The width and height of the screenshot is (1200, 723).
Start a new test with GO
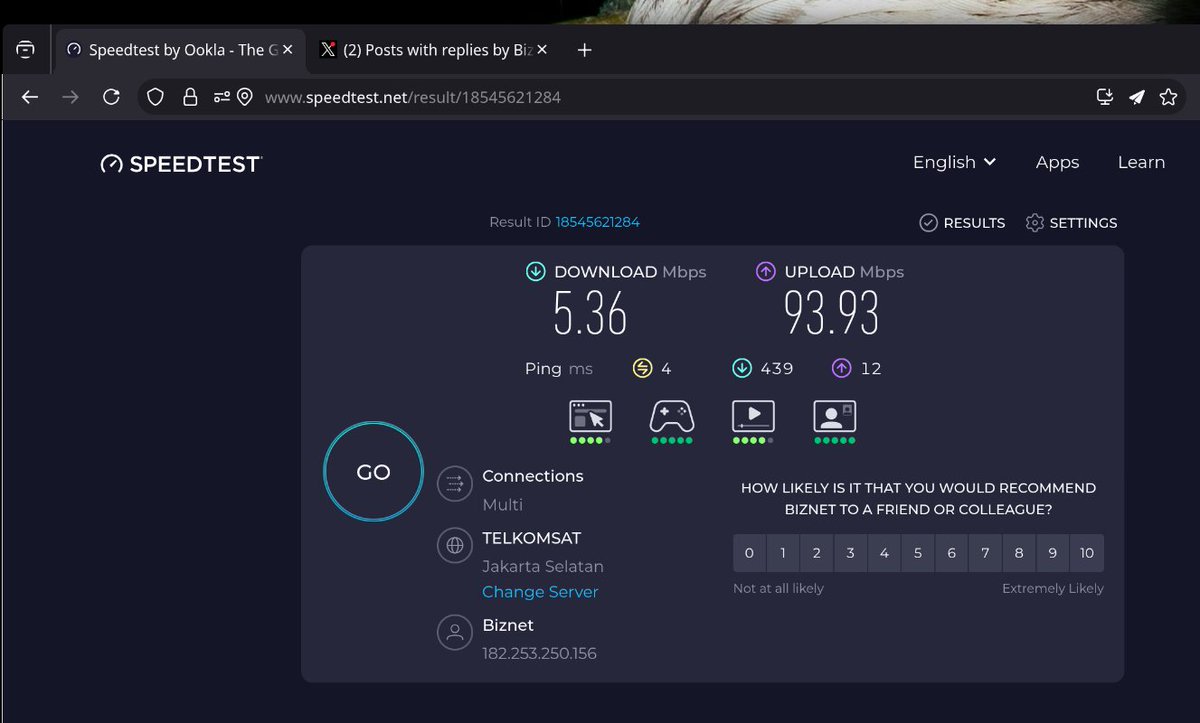[x=373, y=473]
